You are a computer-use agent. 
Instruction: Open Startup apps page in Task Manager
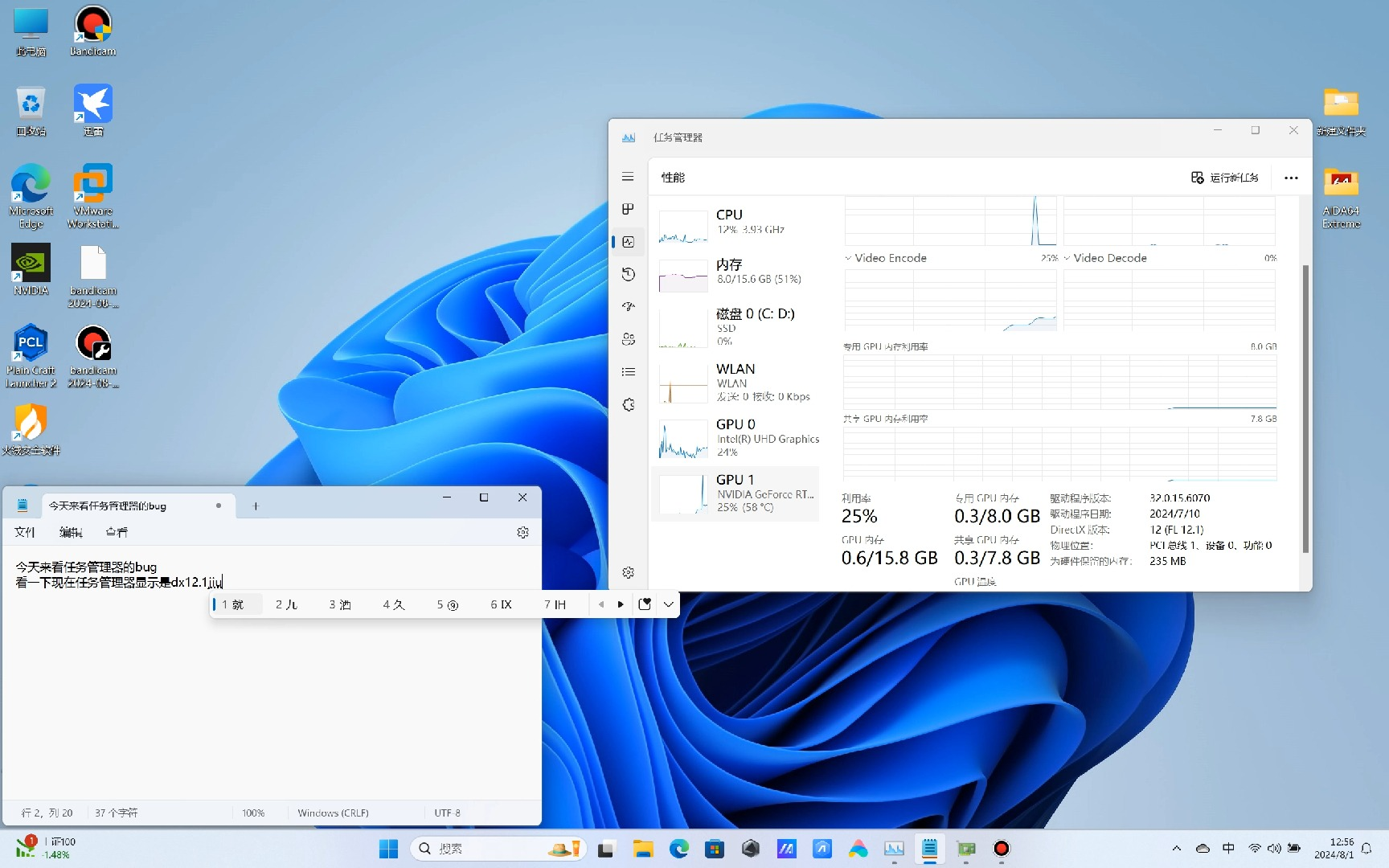(628, 306)
